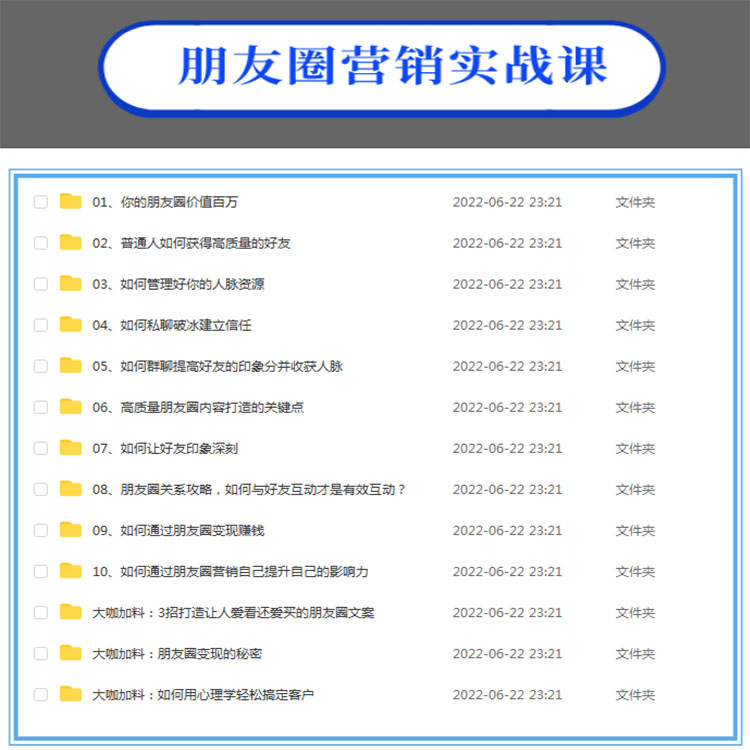Click folder icon beside 02、普通人如何获得高质量的好友

tap(70, 243)
